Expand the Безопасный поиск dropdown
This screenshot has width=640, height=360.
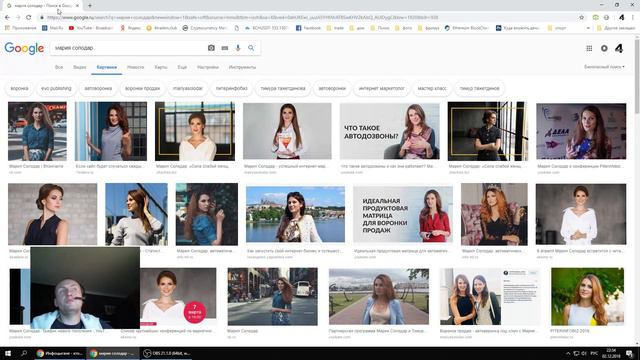click(604, 67)
